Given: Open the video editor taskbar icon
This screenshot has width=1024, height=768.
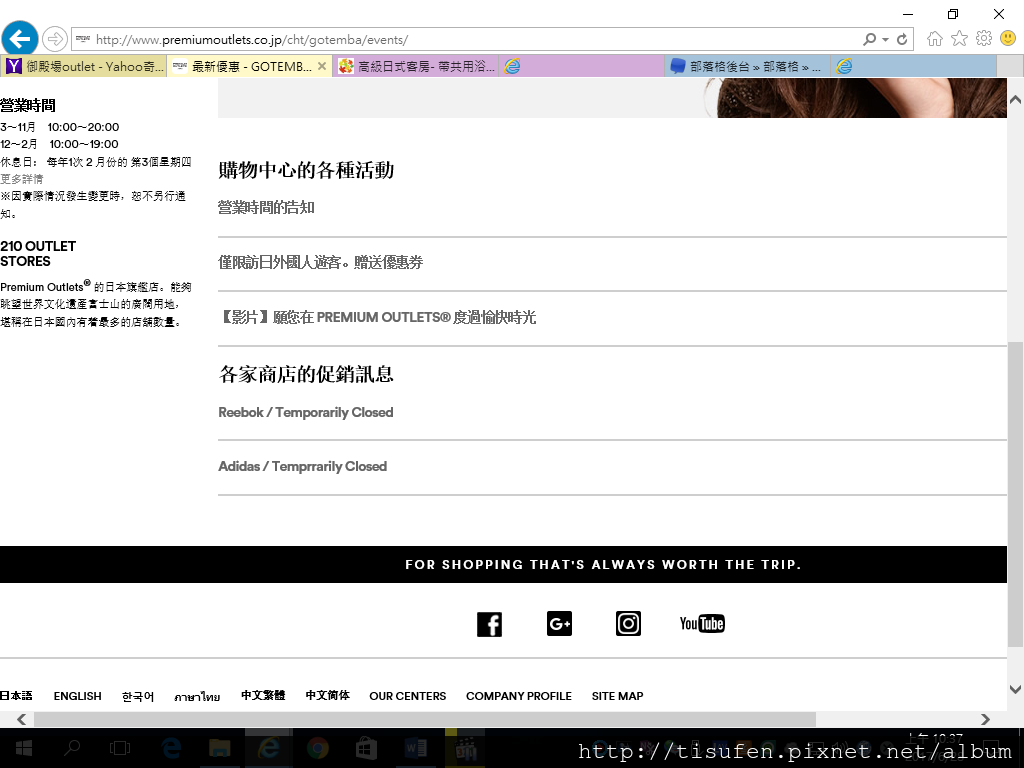Looking at the screenshot, I should click(465, 748).
